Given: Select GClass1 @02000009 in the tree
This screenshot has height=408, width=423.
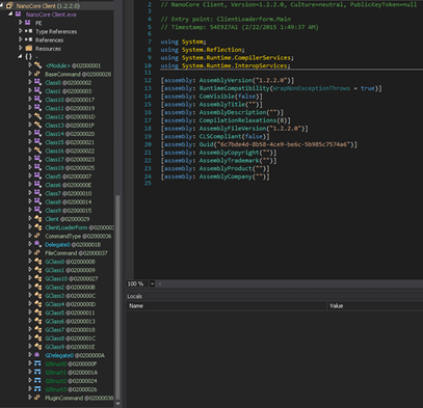Looking at the screenshot, I should [70, 270].
